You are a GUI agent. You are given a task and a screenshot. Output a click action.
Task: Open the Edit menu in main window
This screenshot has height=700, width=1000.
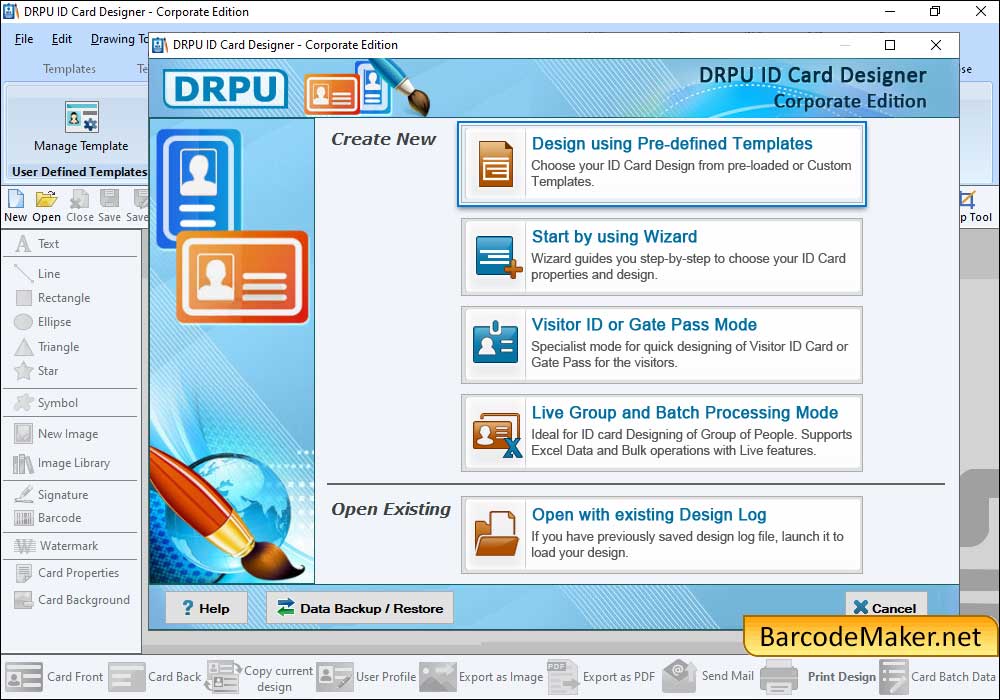point(61,39)
